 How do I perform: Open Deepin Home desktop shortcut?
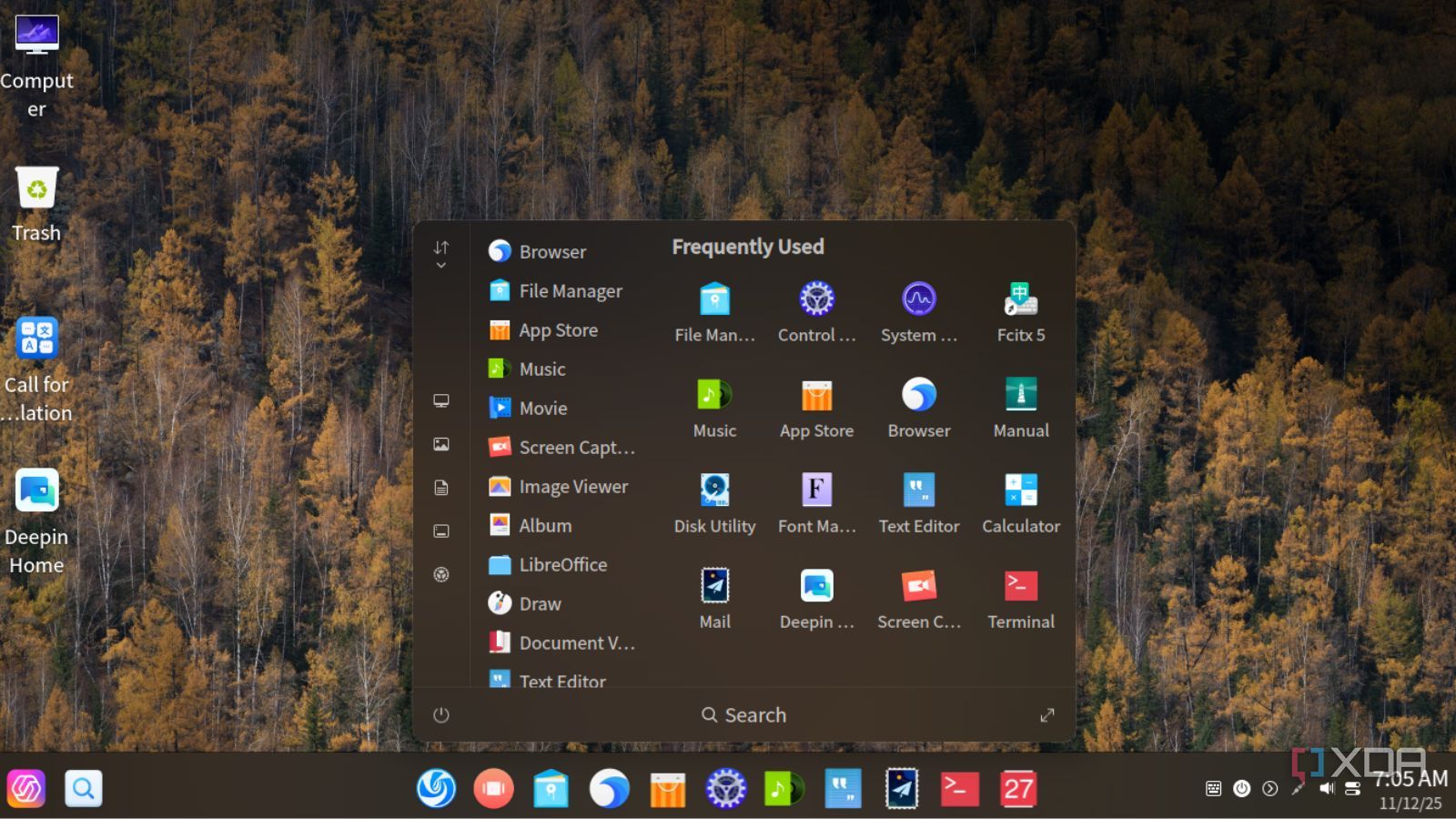point(36,521)
